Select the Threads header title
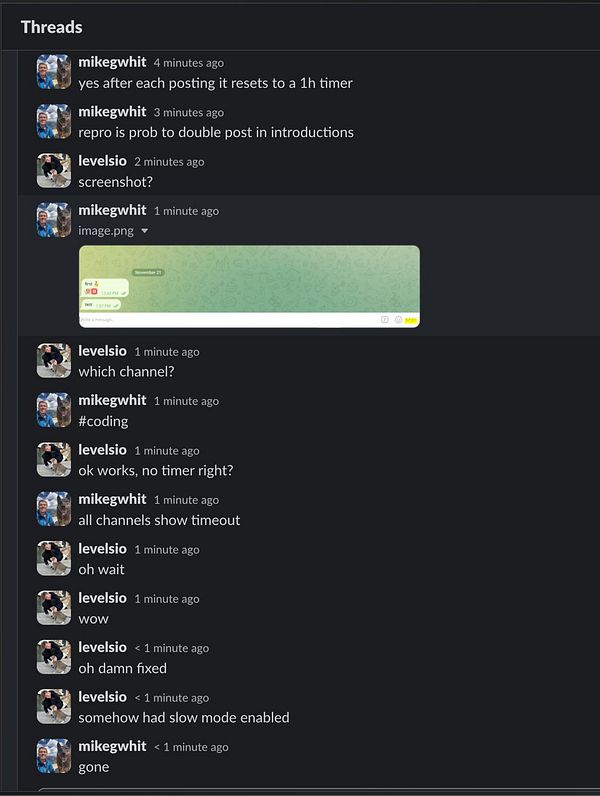 pos(51,27)
